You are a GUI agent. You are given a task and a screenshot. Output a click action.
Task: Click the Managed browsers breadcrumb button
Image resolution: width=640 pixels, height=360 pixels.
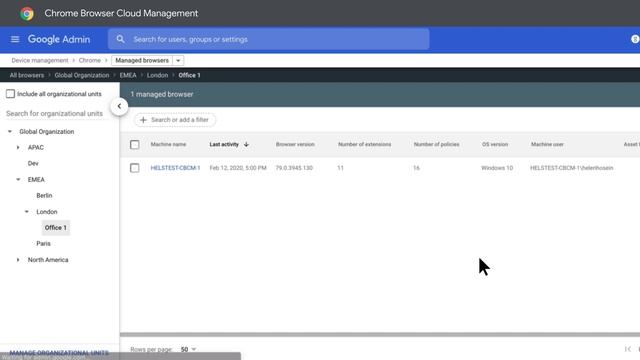[142, 60]
